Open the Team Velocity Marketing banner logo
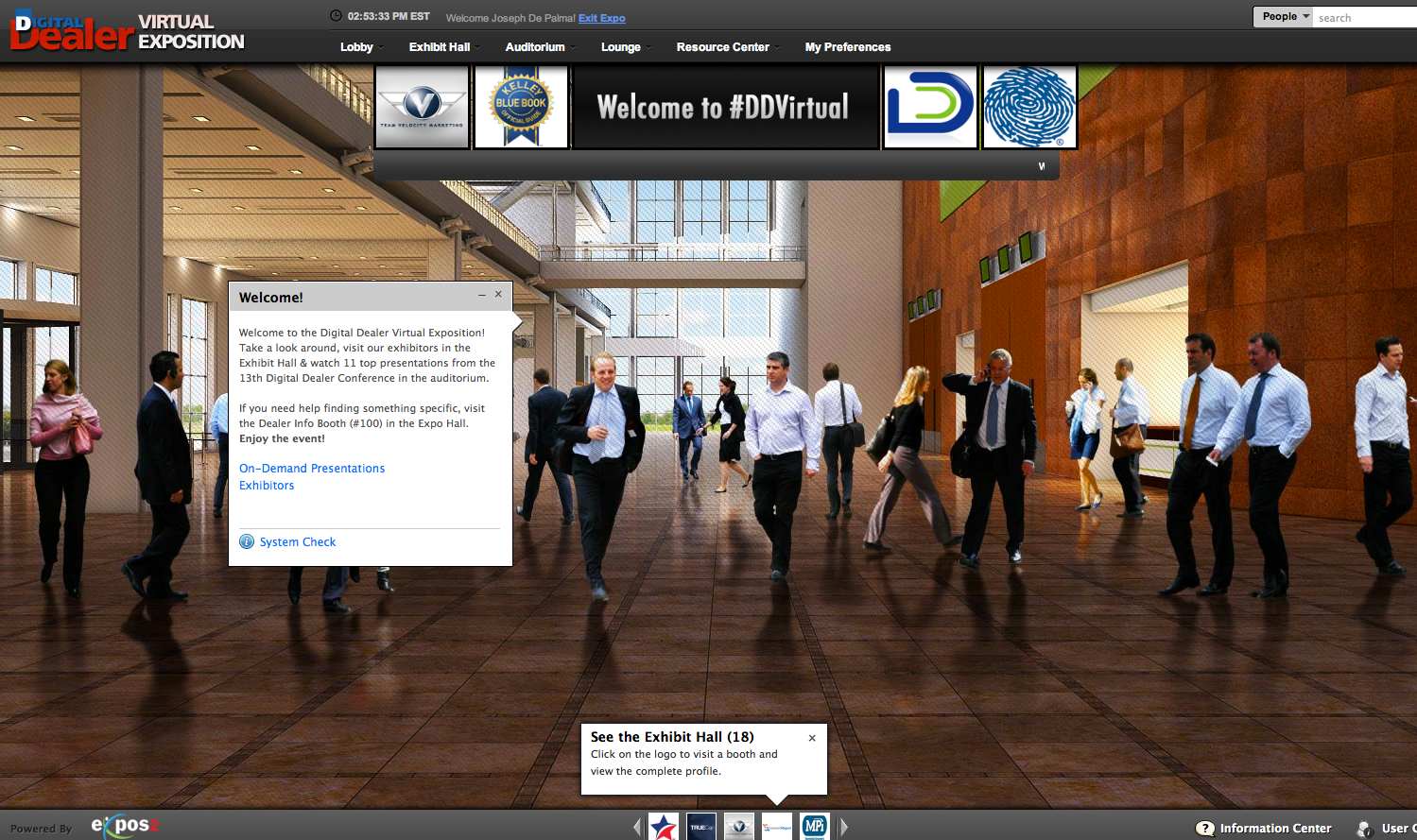This screenshot has height=840, width=1417. pos(423,107)
